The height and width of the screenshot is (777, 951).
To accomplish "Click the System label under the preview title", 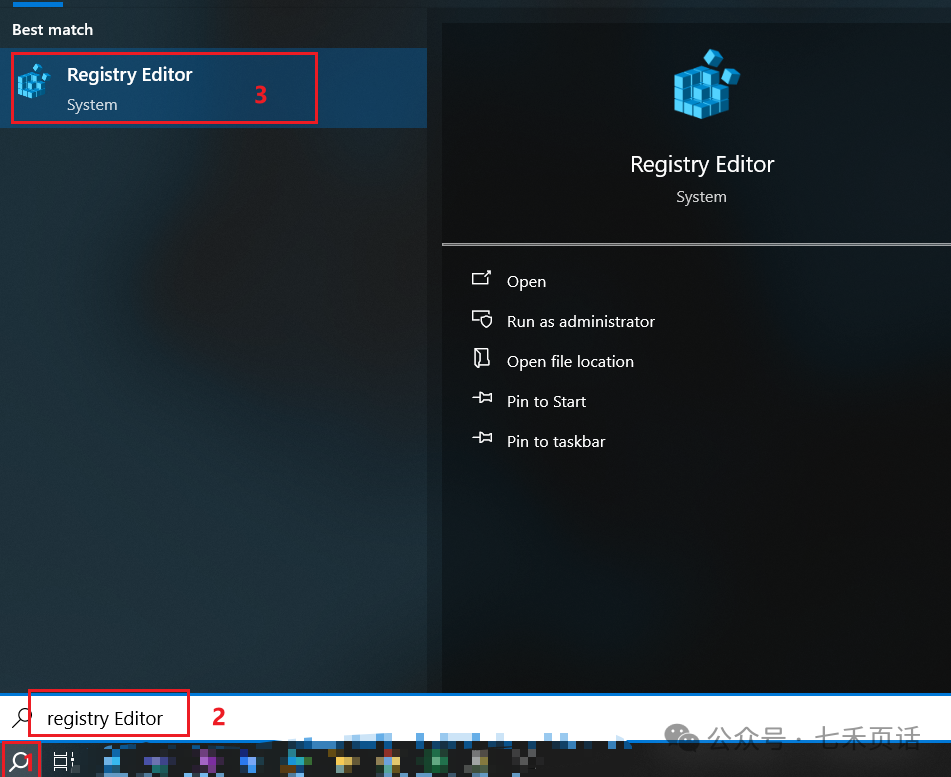I will coord(701,197).
